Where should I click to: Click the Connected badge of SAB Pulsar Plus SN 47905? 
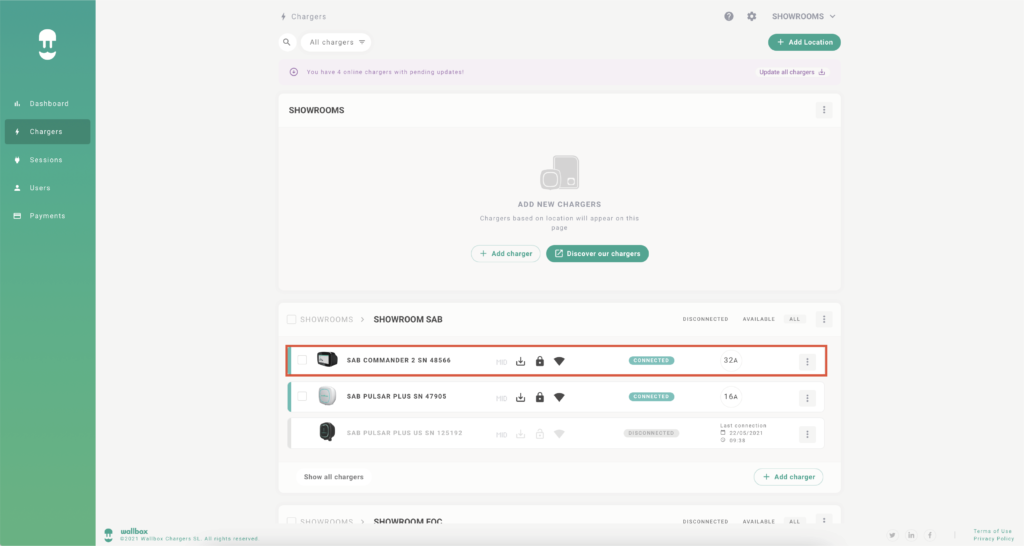tap(651, 396)
